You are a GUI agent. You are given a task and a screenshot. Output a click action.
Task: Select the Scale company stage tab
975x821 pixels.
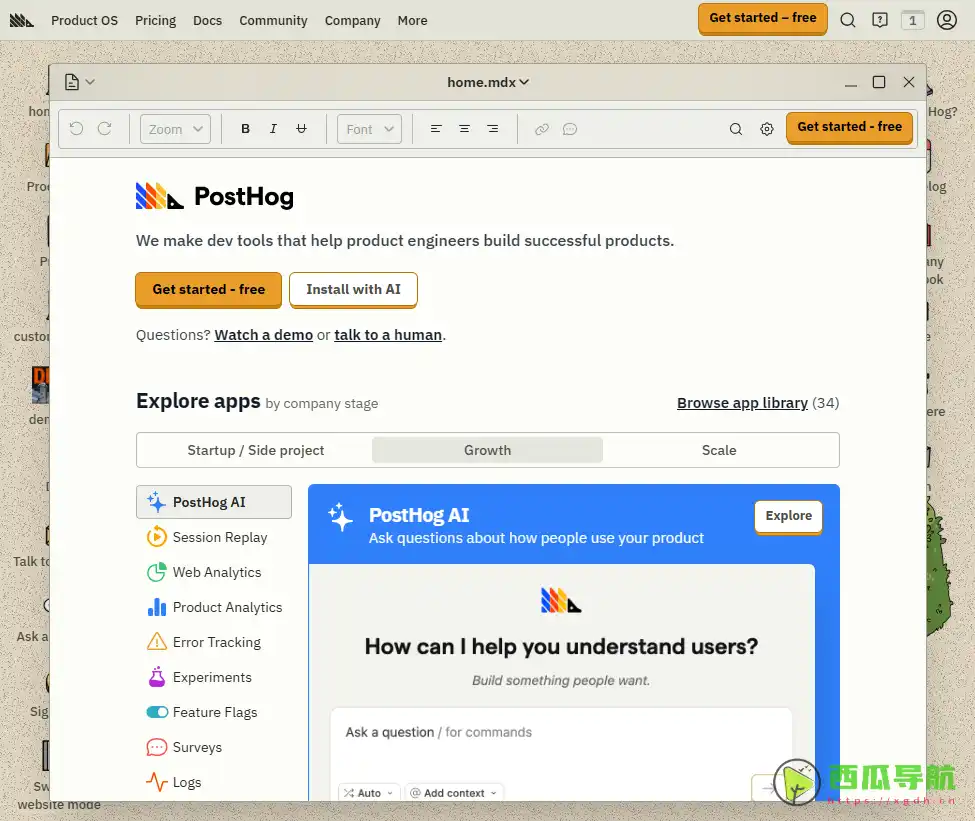719,450
